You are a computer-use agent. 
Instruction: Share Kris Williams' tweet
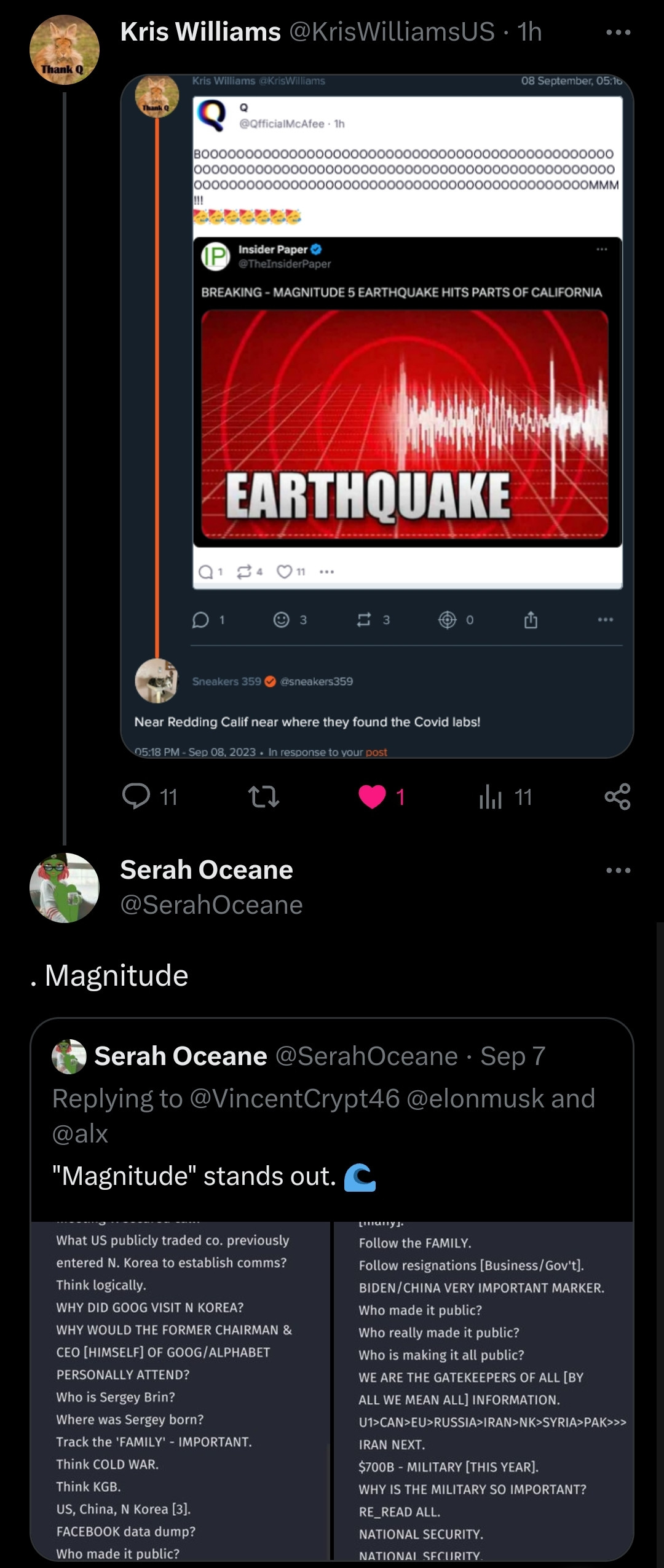[617, 796]
